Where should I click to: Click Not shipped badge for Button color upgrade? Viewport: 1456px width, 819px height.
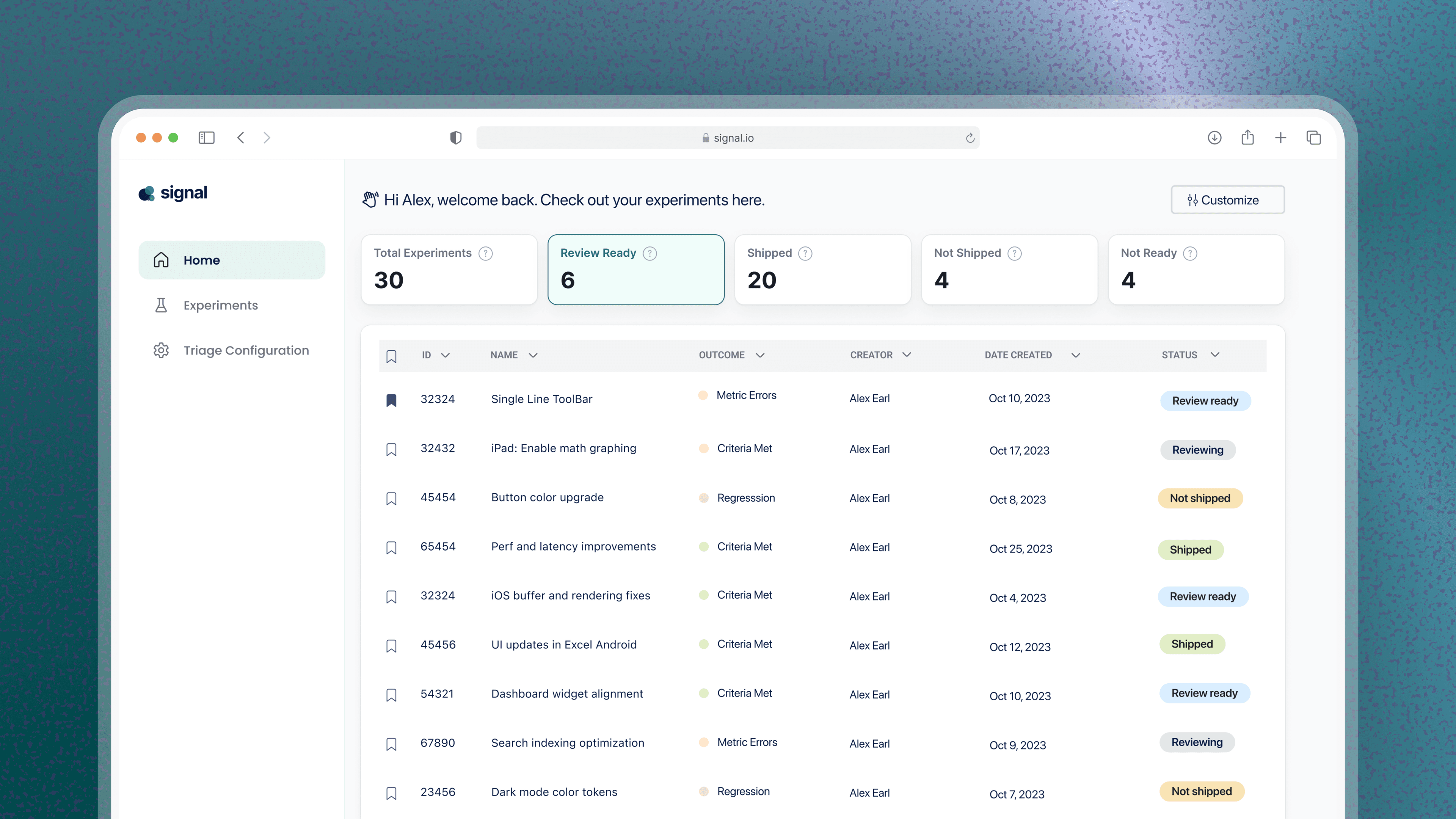(1200, 498)
